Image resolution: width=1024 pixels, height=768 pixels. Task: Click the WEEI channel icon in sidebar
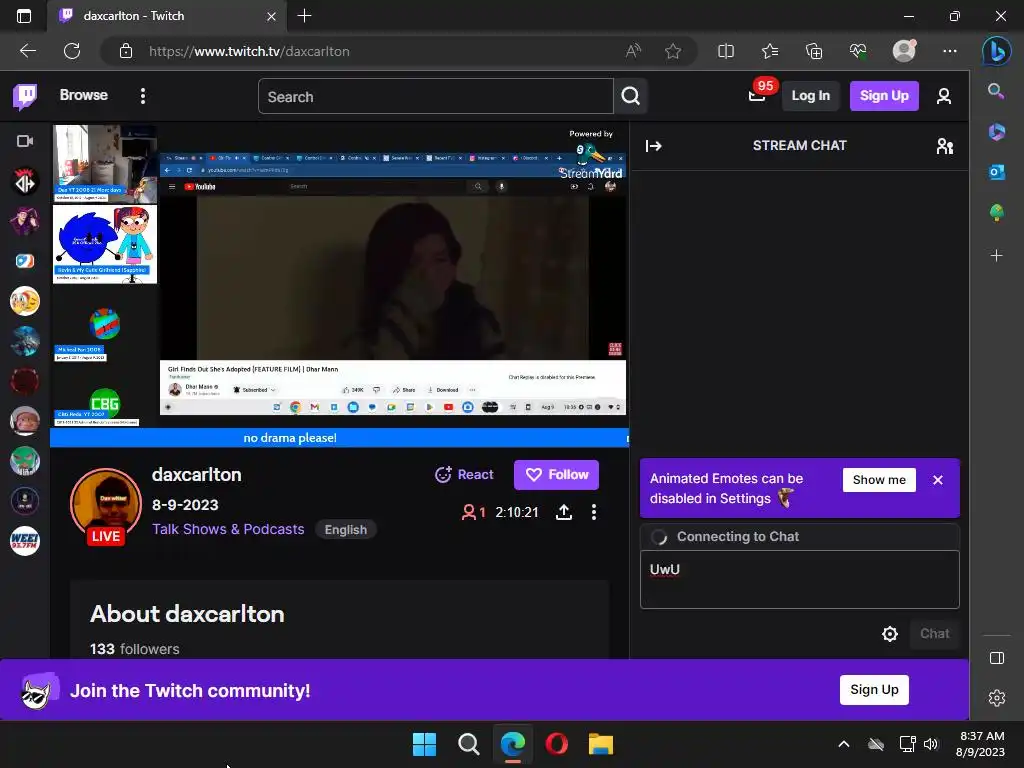(25, 541)
